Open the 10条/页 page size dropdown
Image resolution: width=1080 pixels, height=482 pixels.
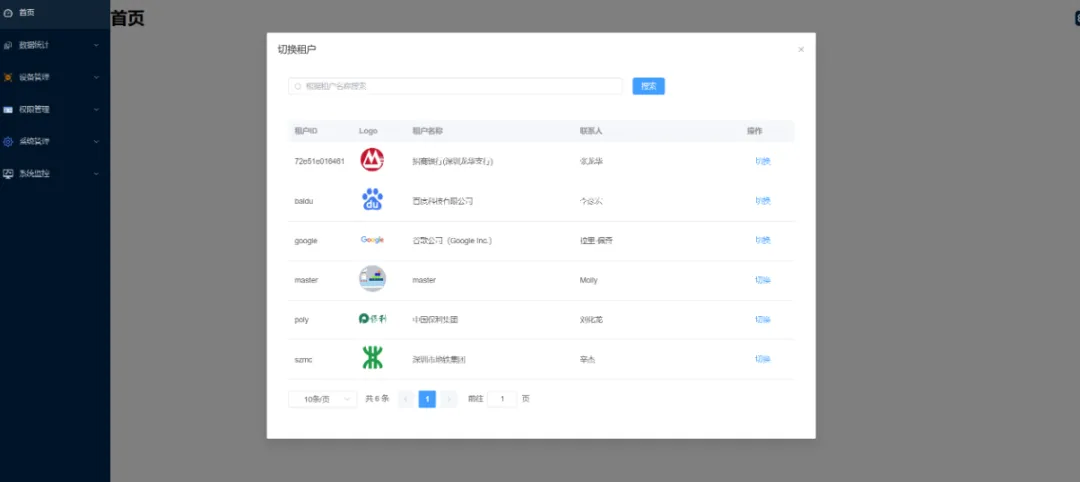[x=322, y=399]
